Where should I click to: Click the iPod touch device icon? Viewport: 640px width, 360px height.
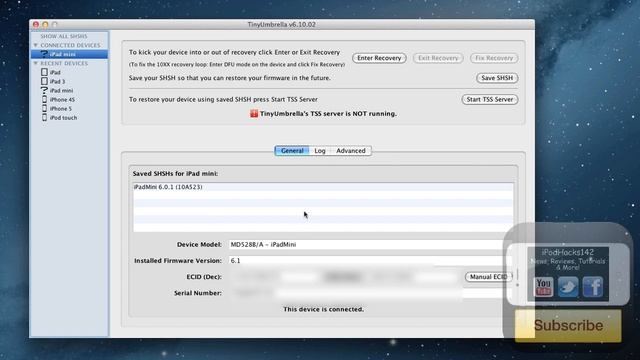[44, 117]
